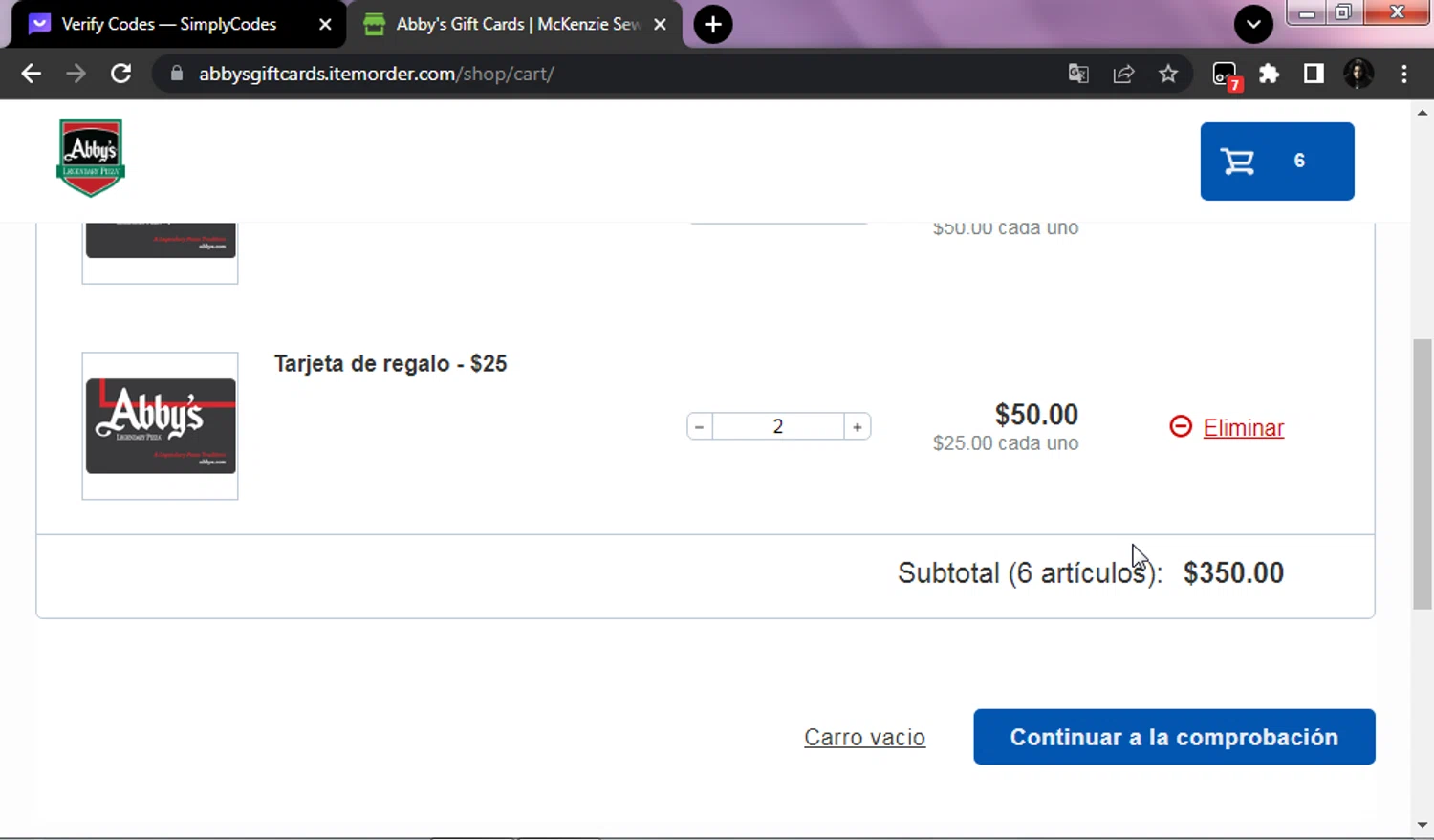Click the address bar URL

point(376,74)
